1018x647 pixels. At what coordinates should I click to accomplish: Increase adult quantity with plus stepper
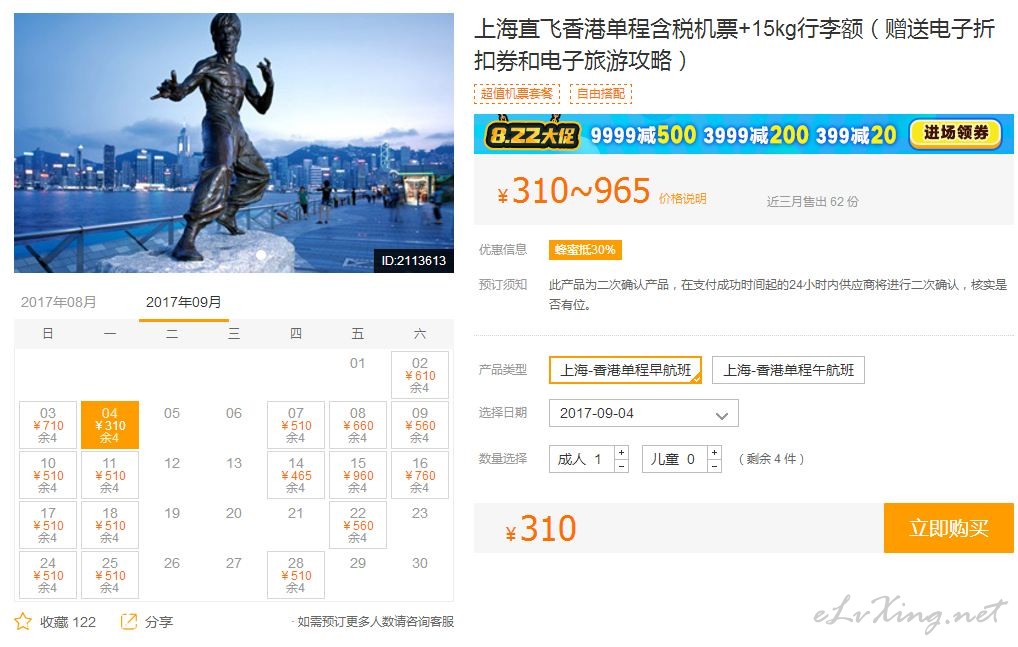(x=622, y=452)
